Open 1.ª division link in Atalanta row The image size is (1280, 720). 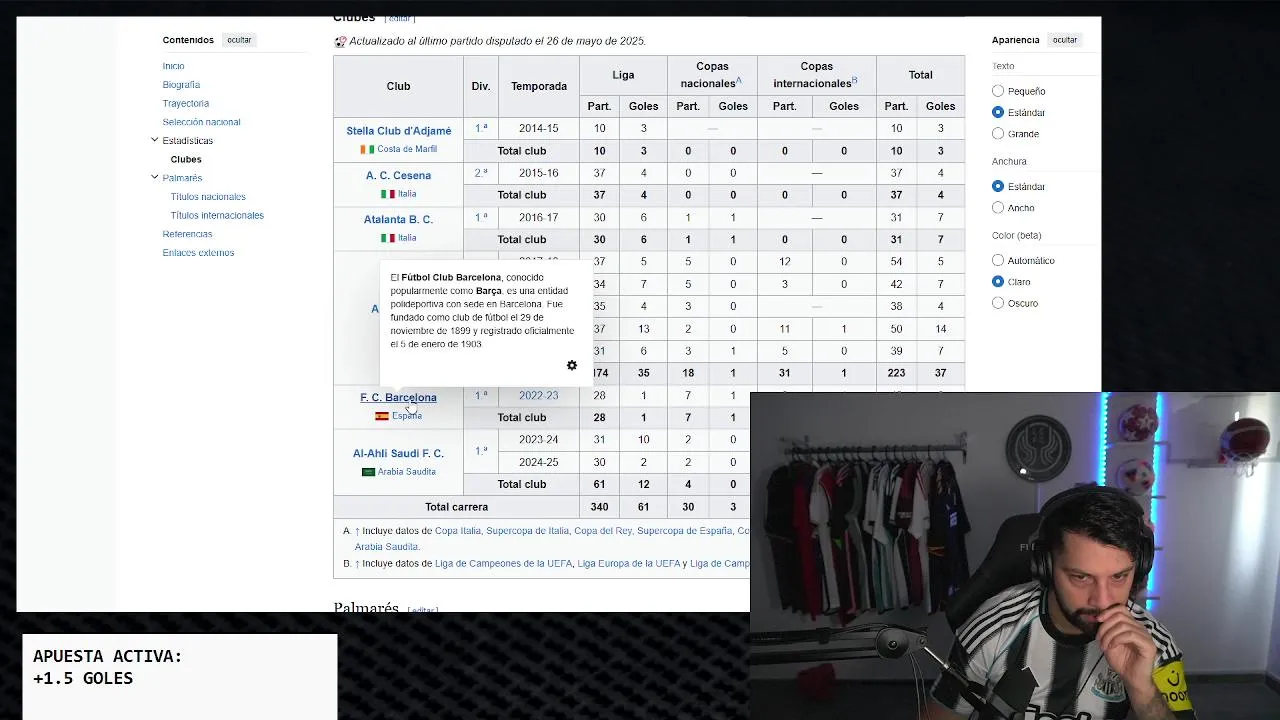[x=481, y=217]
